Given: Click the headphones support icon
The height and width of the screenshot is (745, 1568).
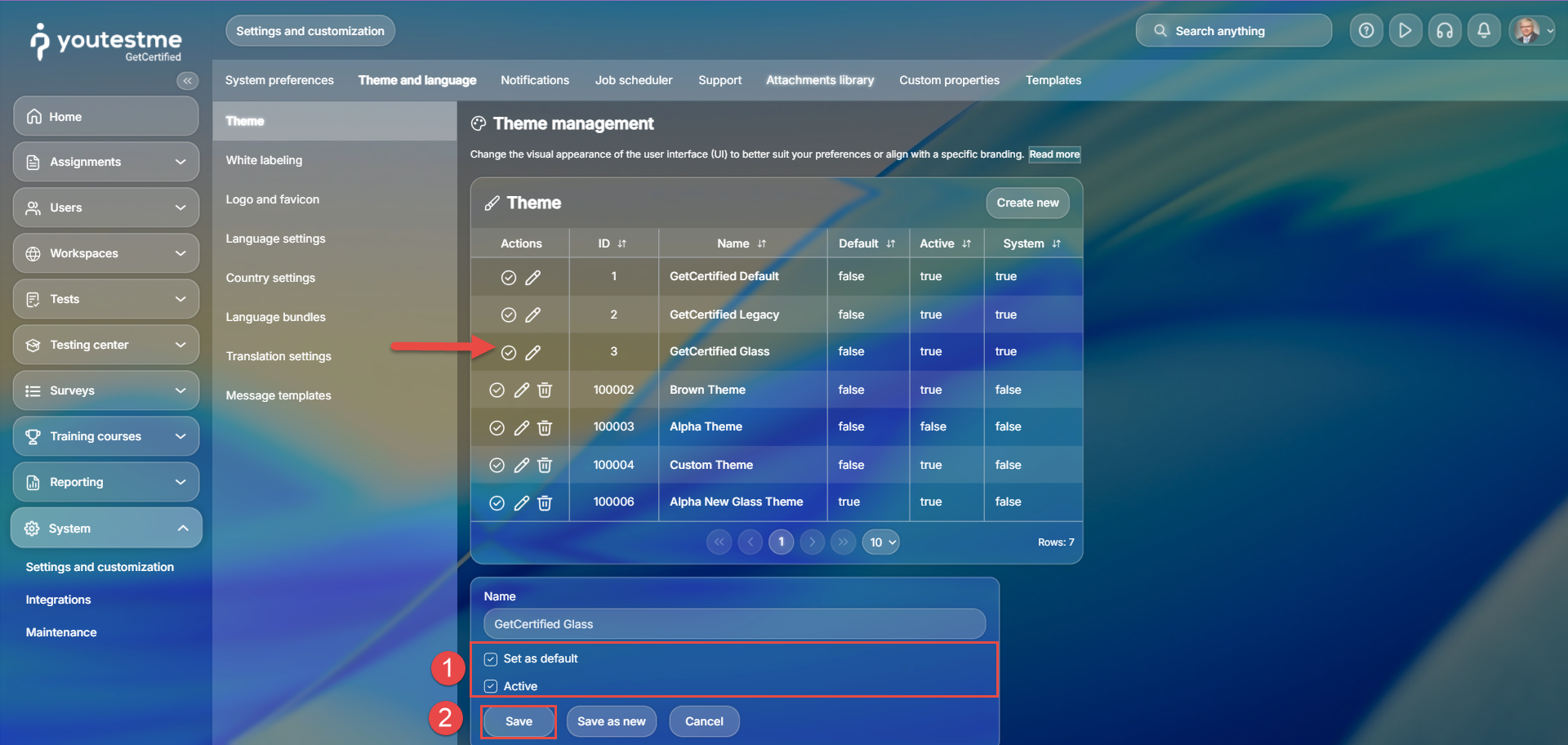Looking at the screenshot, I should 1445,31.
